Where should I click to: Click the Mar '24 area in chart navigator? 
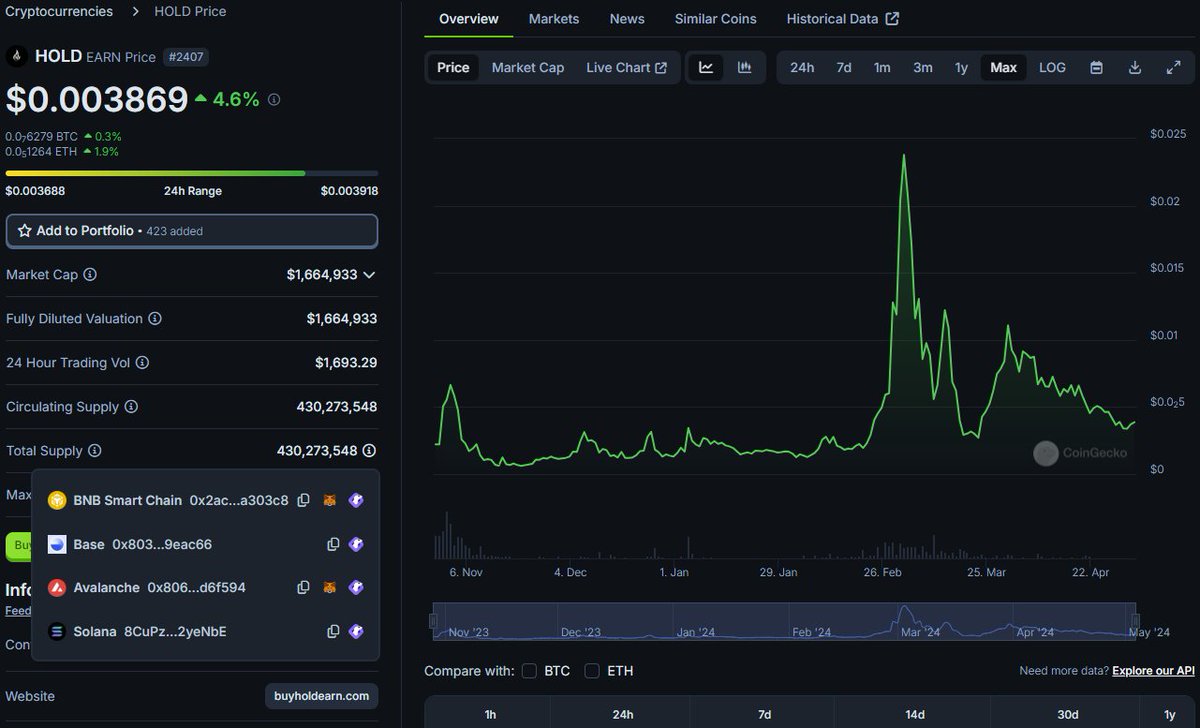(x=919, y=632)
